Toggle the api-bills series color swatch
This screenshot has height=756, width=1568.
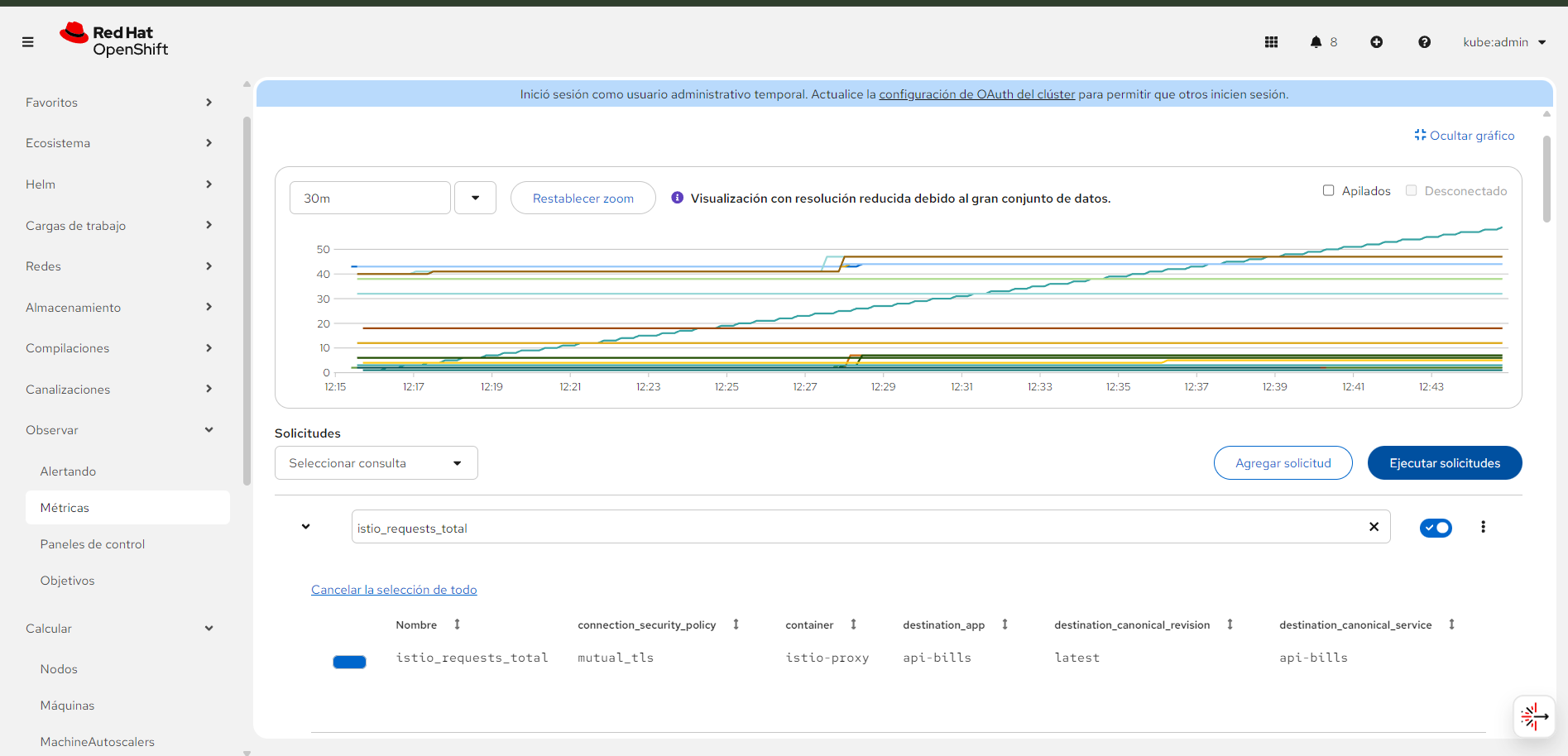coord(349,662)
